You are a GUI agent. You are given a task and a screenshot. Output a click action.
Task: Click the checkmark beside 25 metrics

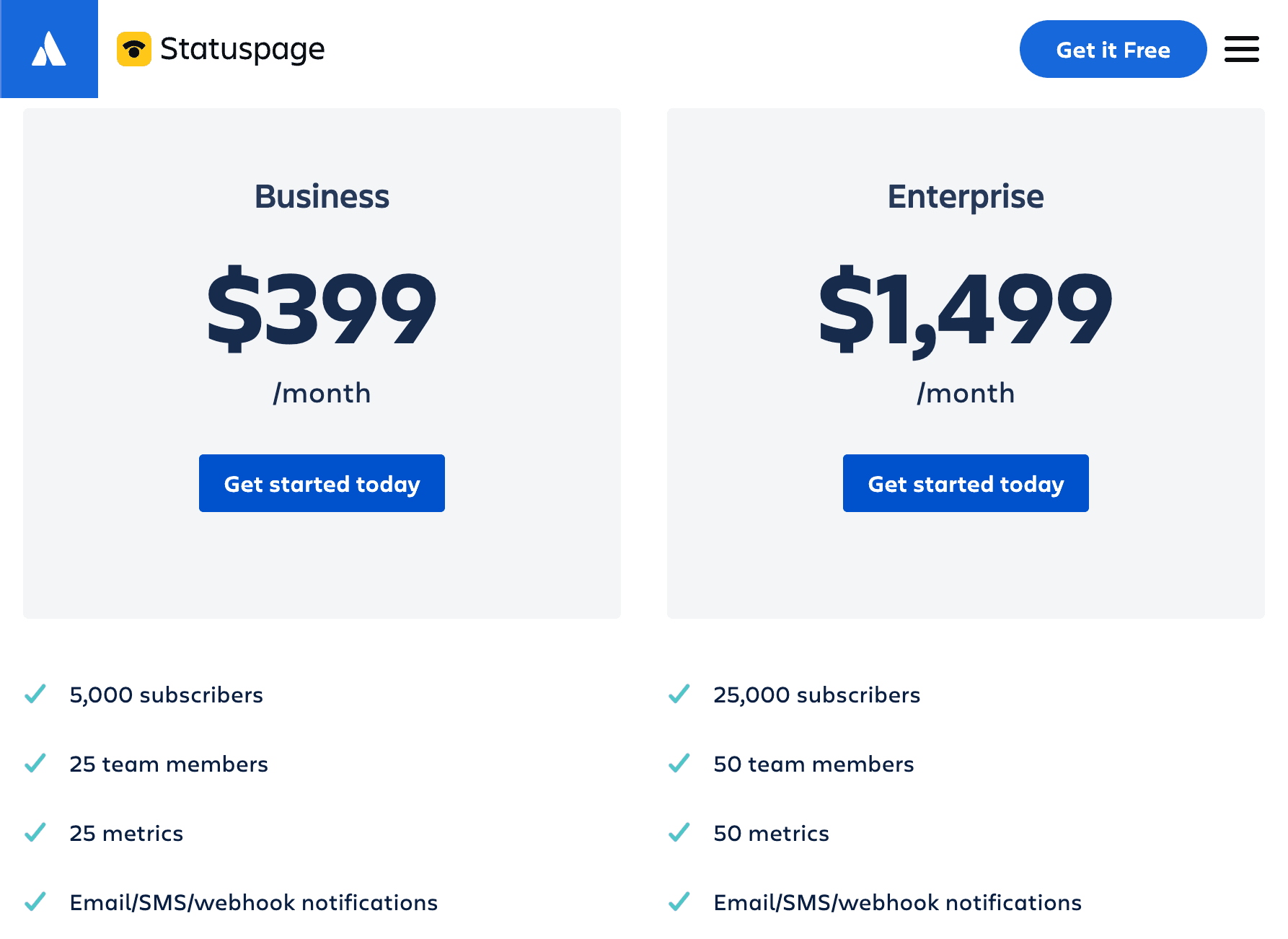point(35,833)
